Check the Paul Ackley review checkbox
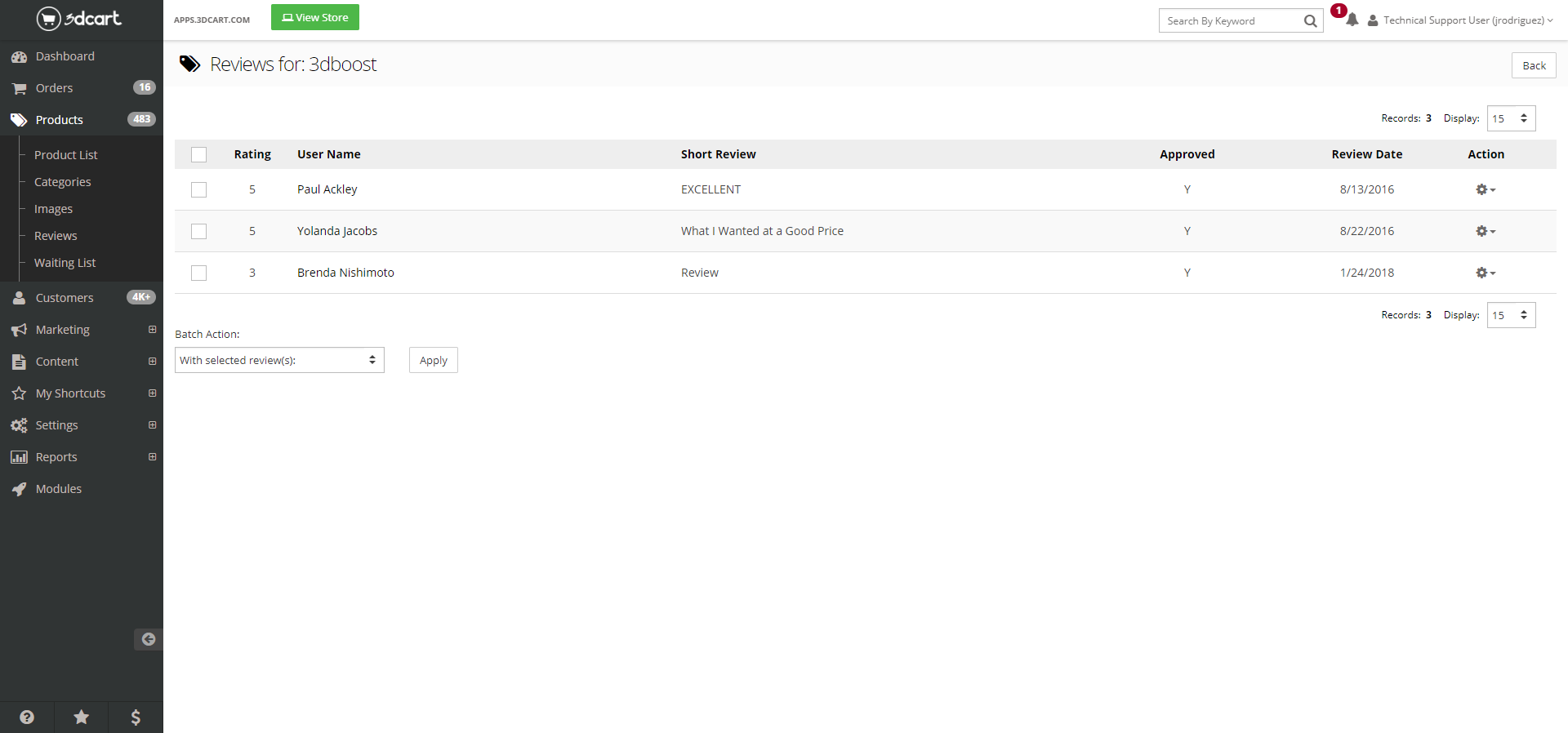The height and width of the screenshot is (733, 1568). point(198,189)
